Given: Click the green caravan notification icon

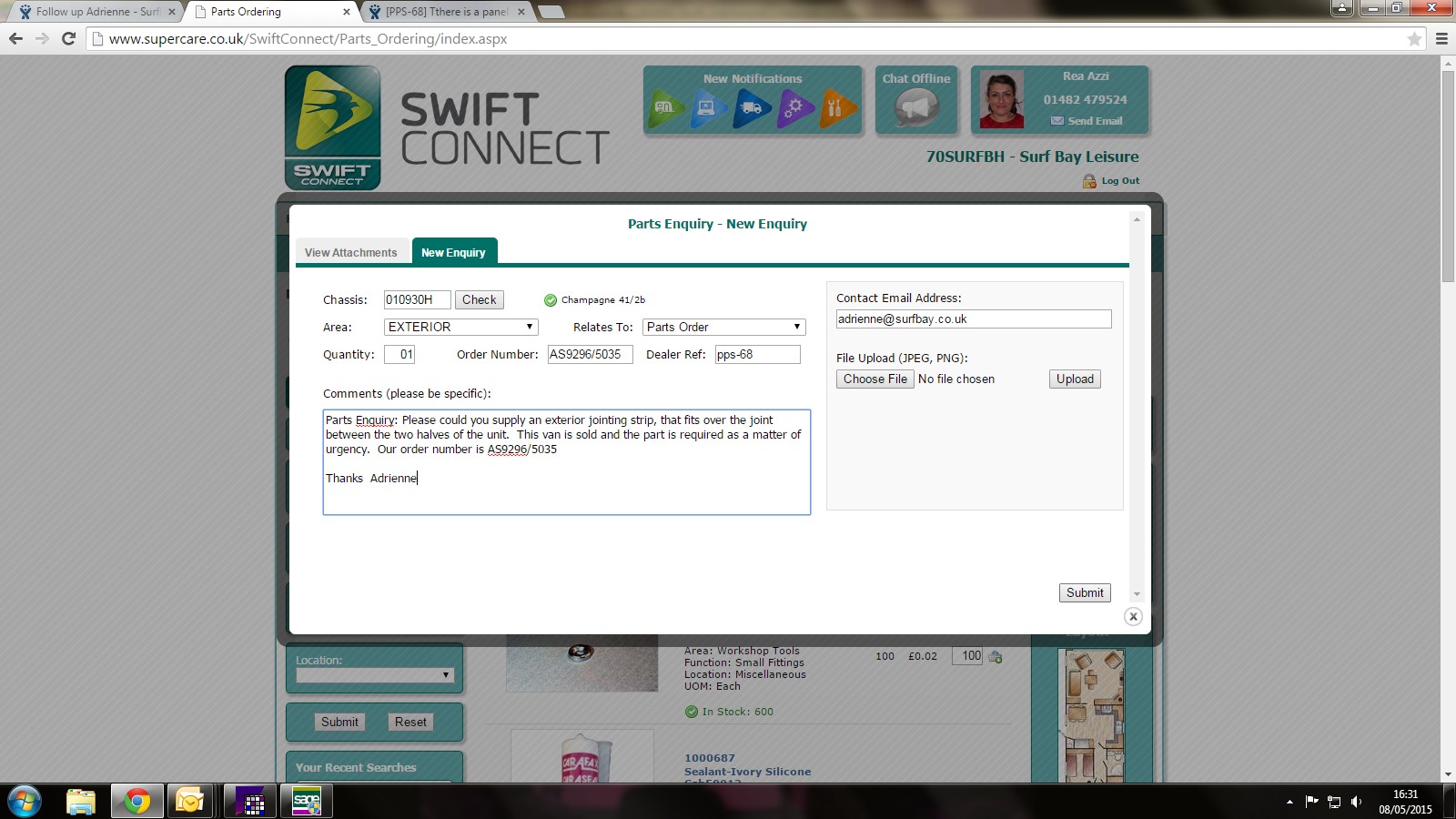Looking at the screenshot, I should (x=665, y=108).
